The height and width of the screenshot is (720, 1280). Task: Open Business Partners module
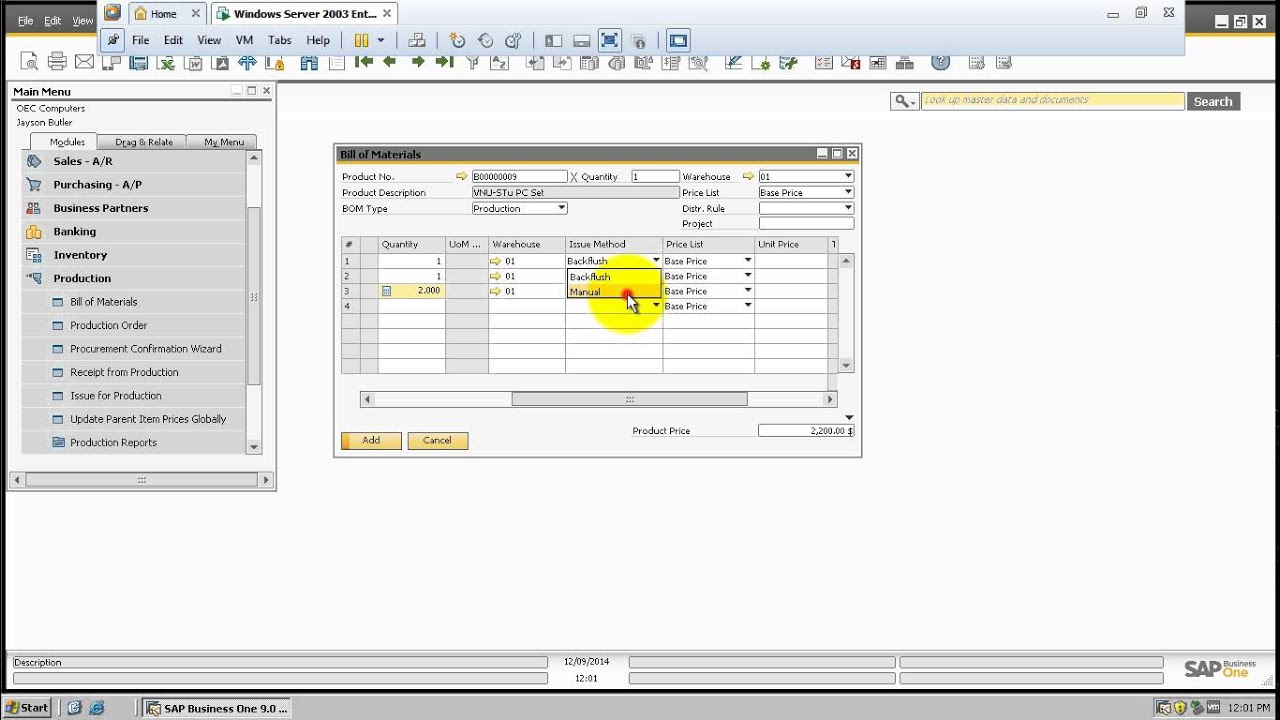(100, 208)
